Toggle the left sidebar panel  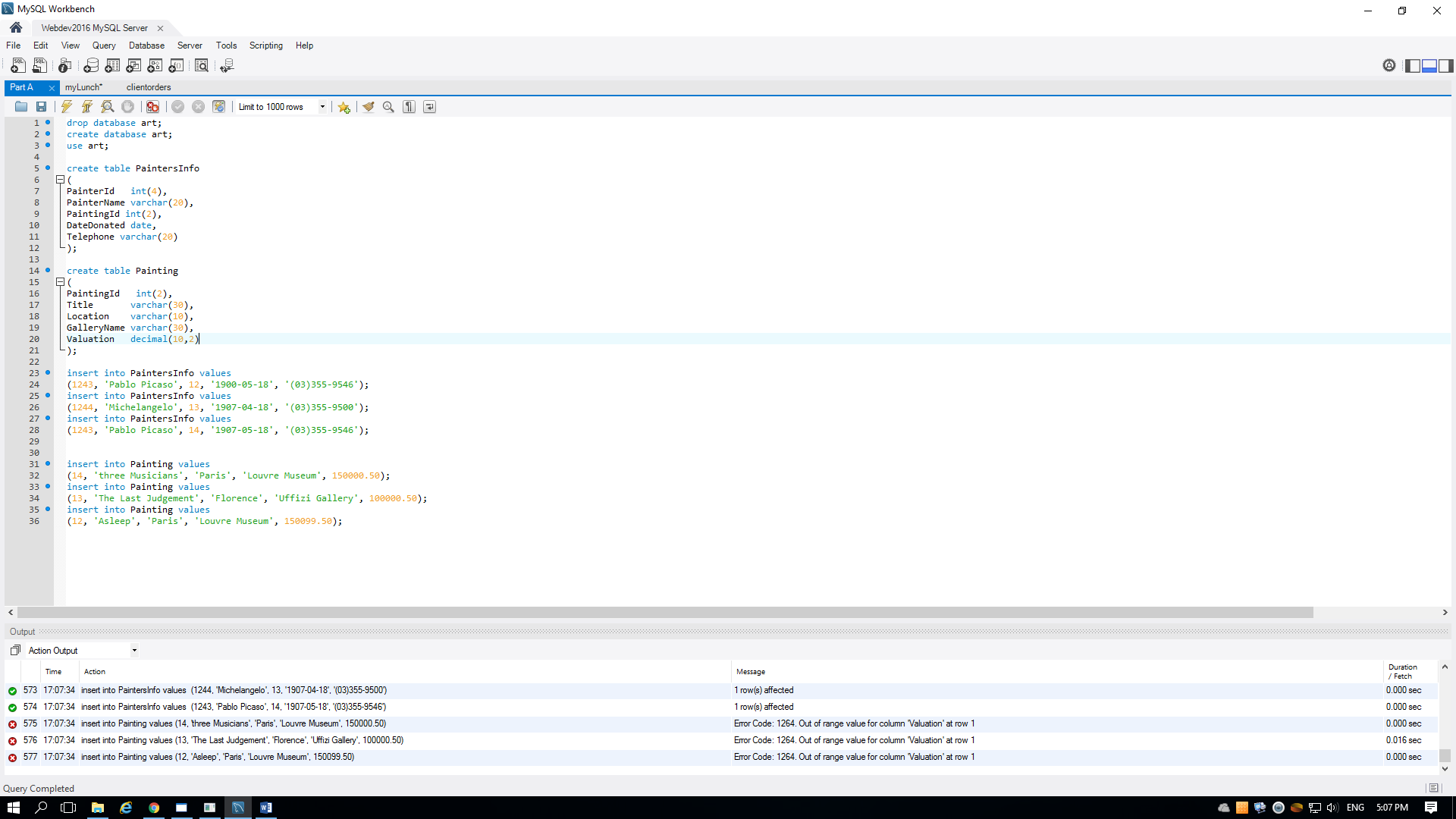click(x=1413, y=66)
